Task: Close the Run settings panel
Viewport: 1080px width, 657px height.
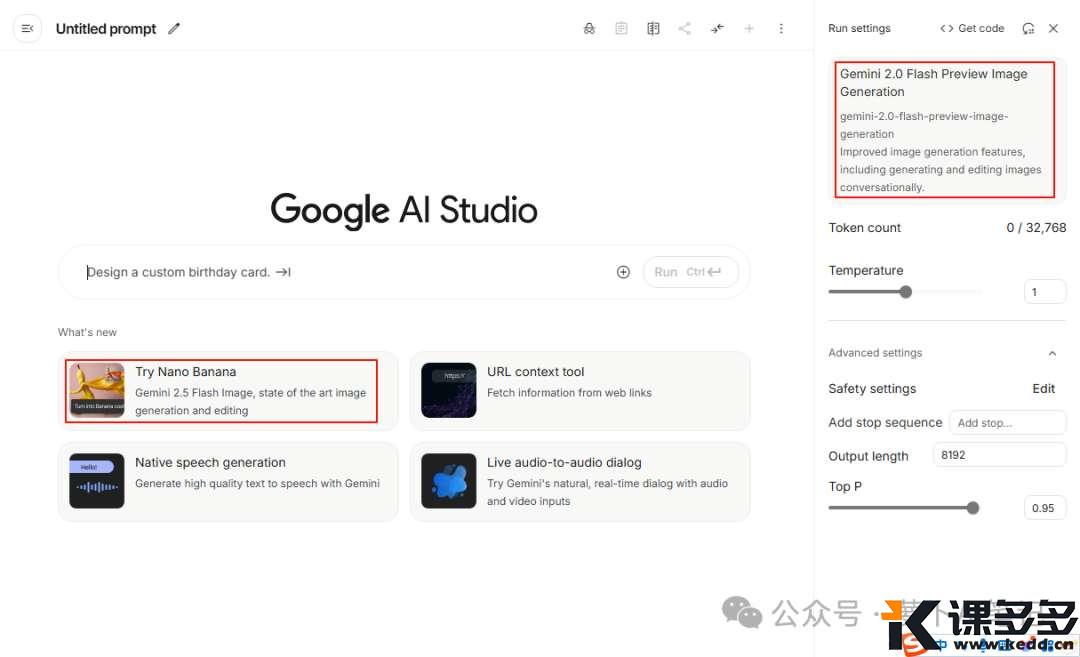Action: (x=1053, y=29)
